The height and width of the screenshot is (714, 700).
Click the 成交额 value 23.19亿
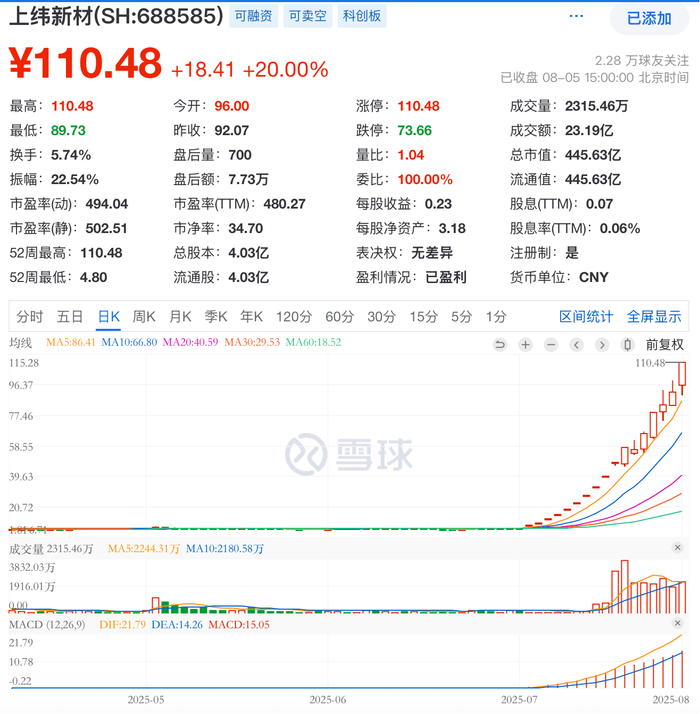(589, 131)
